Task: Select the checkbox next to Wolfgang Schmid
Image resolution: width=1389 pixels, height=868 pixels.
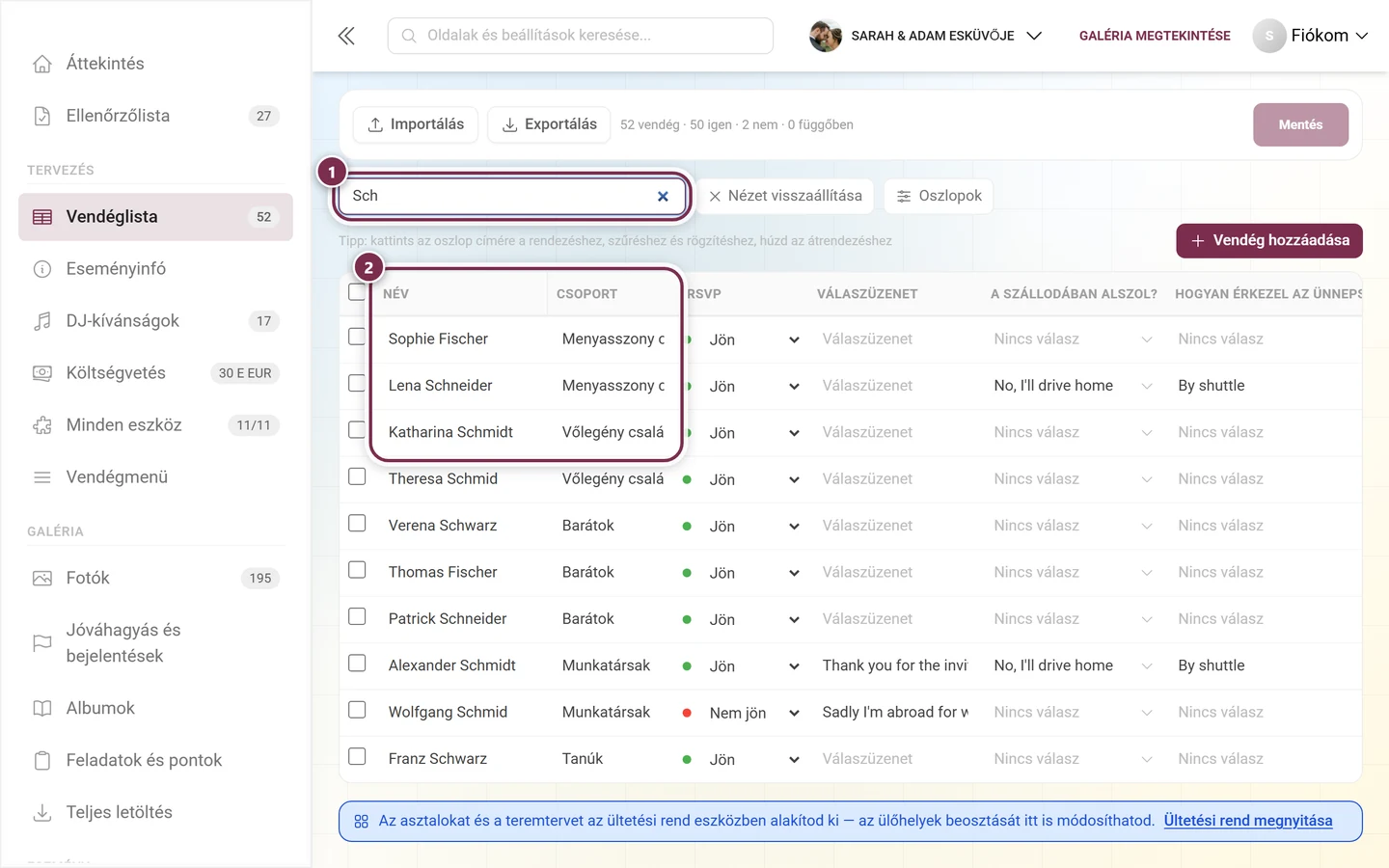Action: pyautogui.click(x=357, y=710)
